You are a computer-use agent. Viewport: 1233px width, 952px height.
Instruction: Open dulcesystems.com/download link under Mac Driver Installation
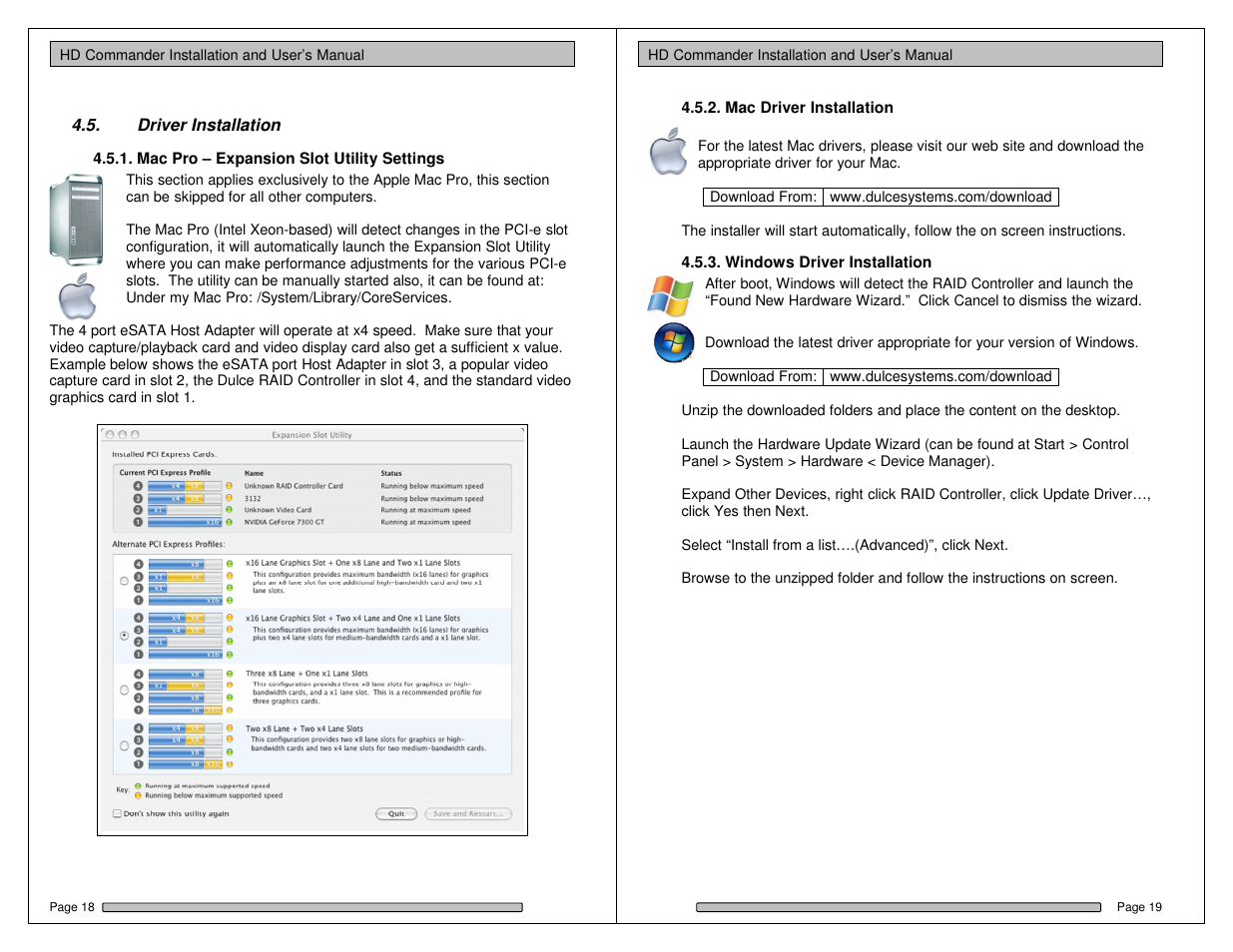pyautogui.click(x=940, y=198)
